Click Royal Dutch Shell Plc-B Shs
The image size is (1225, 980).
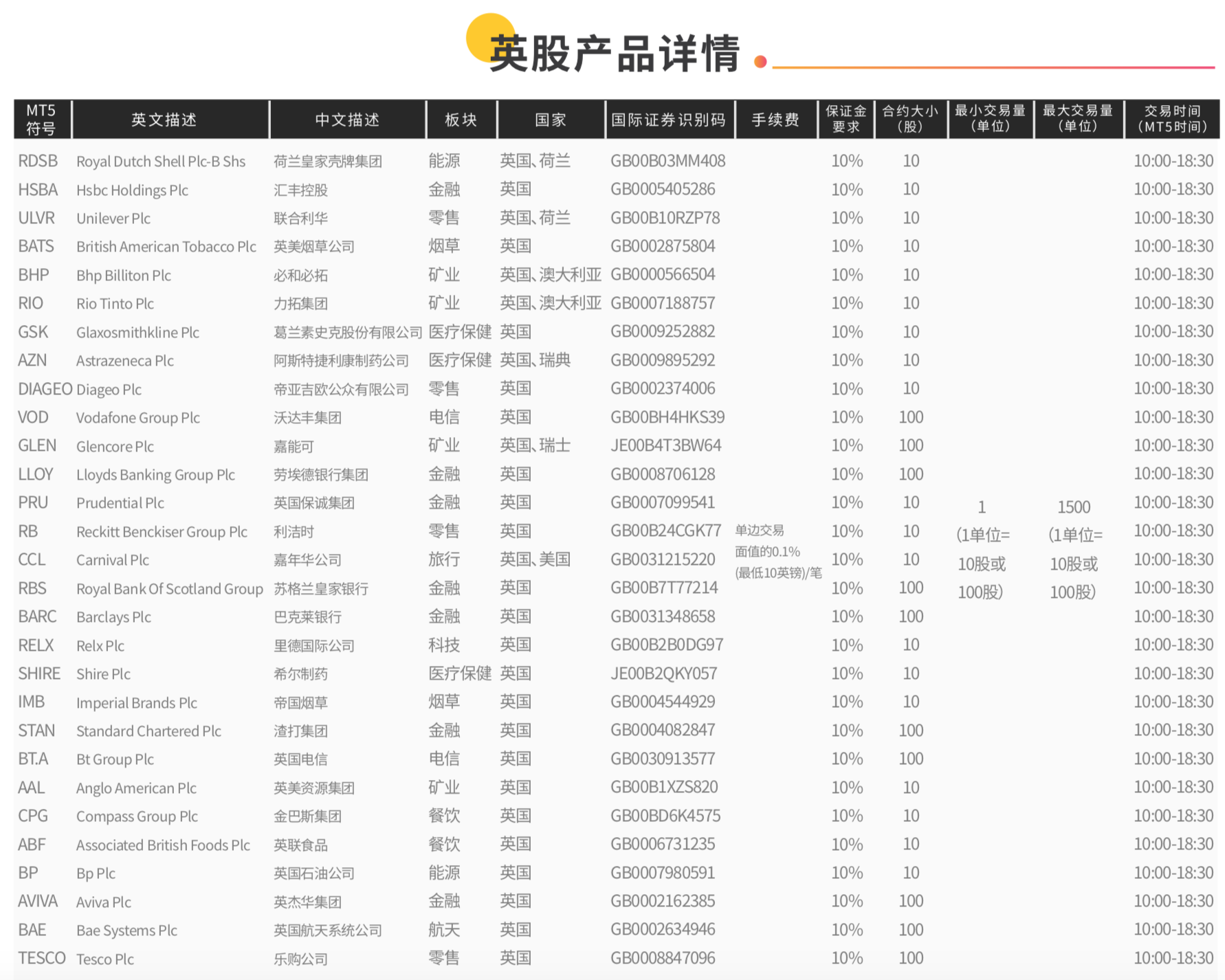[x=161, y=162]
